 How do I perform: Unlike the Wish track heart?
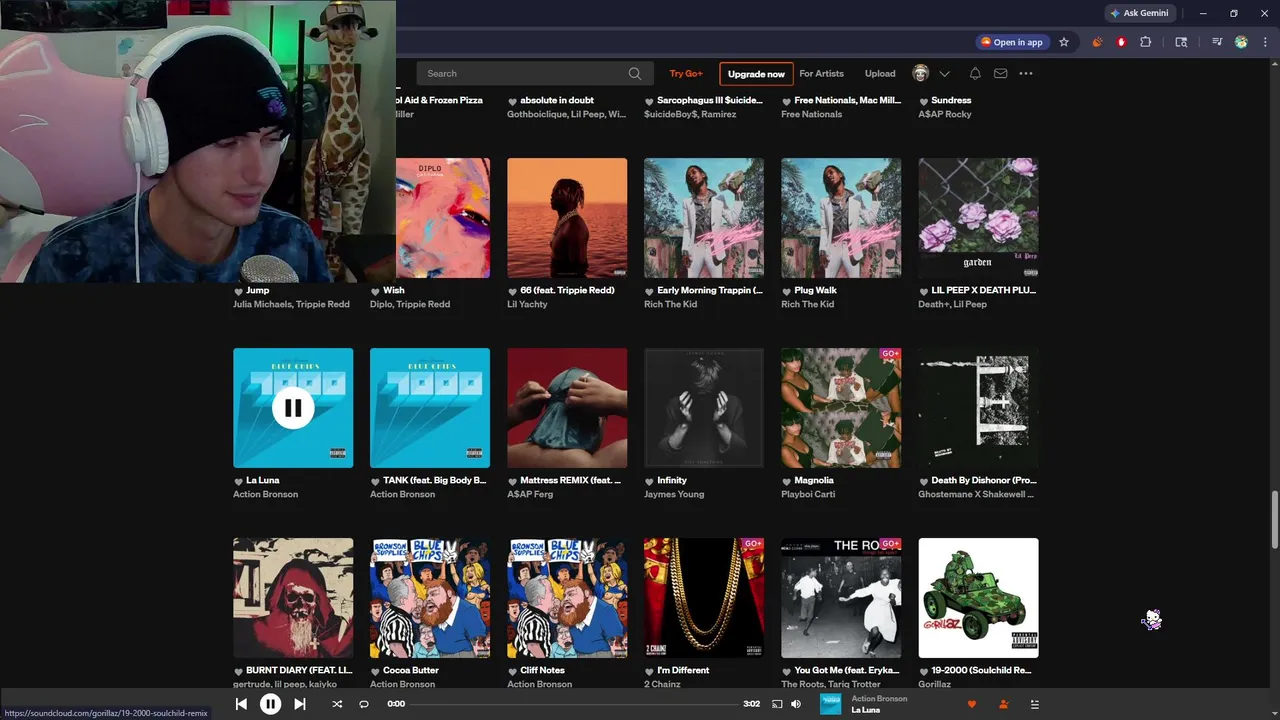point(375,291)
